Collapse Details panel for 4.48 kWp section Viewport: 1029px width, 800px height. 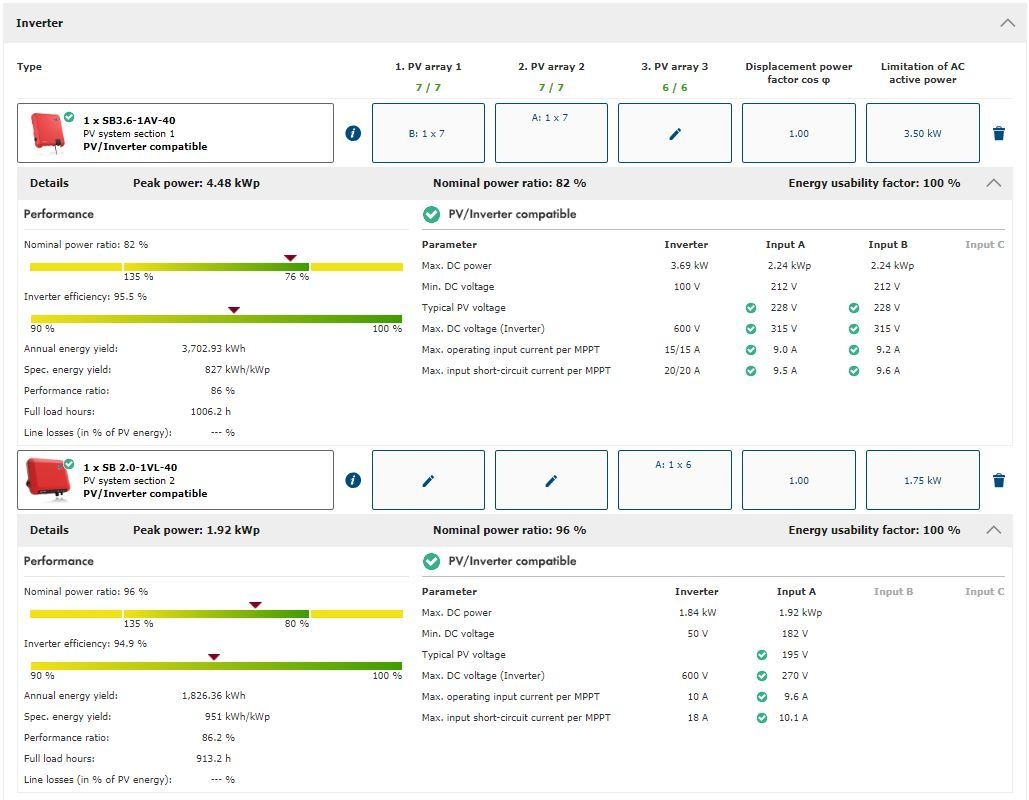coord(993,183)
